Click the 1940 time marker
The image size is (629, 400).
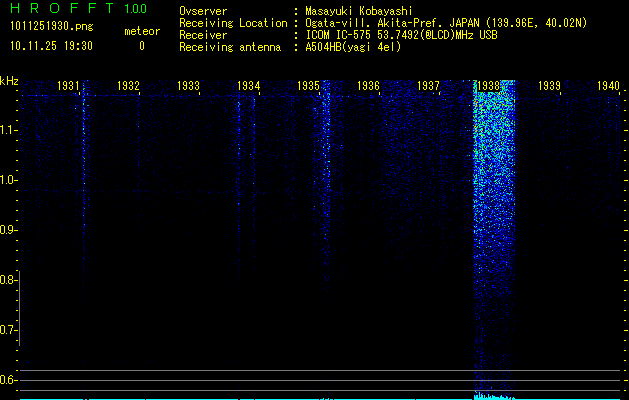(609, 86)
